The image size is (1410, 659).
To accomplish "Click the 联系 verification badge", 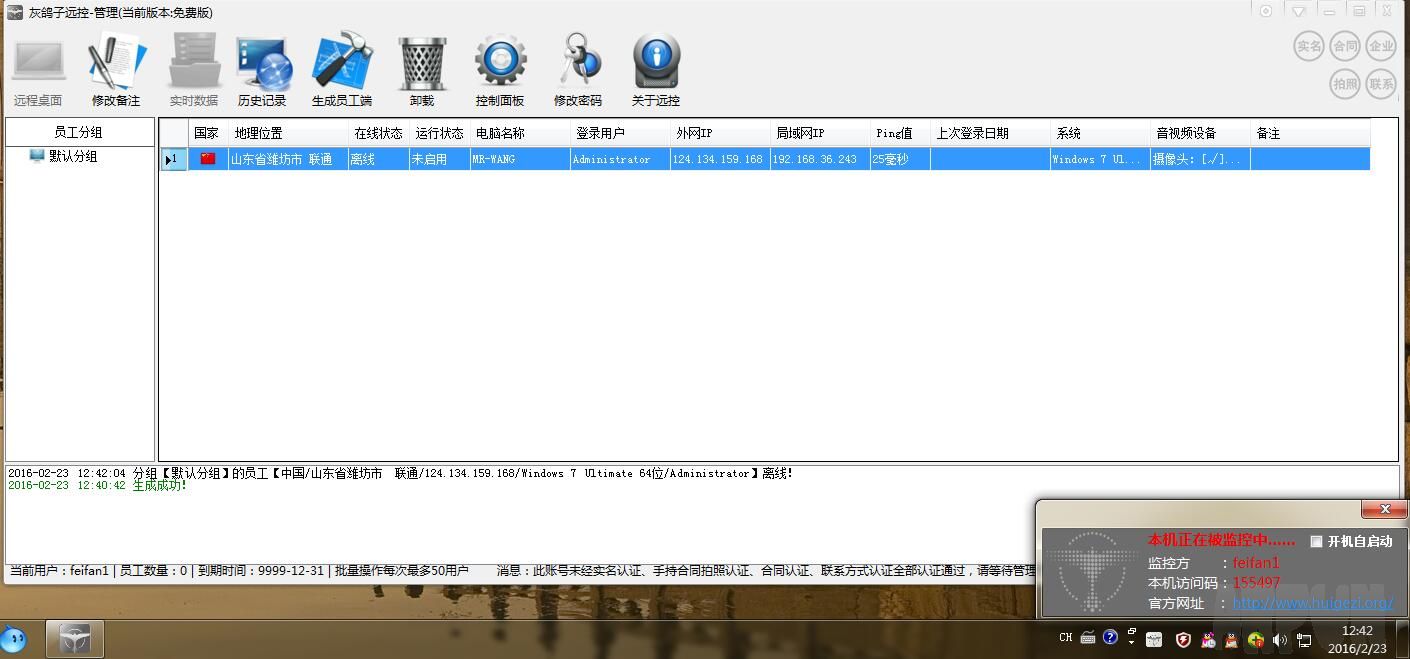I will click(x=1381, y=84).
